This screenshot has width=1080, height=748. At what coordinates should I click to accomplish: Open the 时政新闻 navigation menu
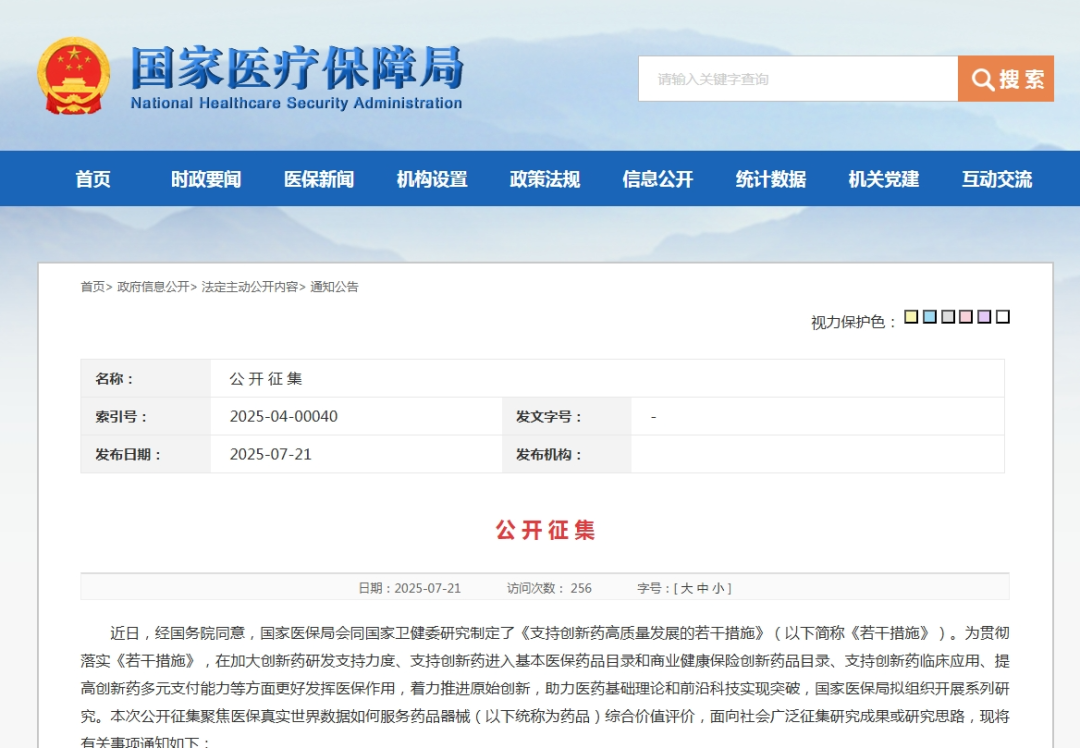205,178
